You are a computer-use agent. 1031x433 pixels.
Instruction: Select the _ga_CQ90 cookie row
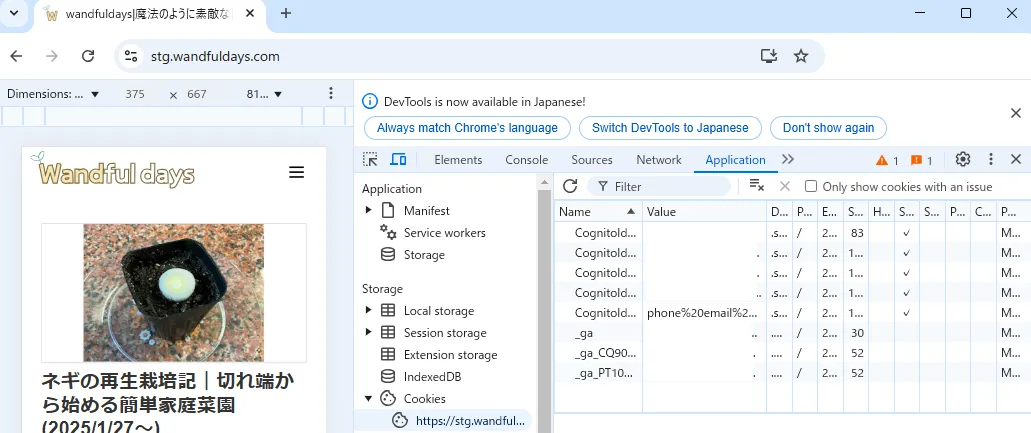pos(792,353)
